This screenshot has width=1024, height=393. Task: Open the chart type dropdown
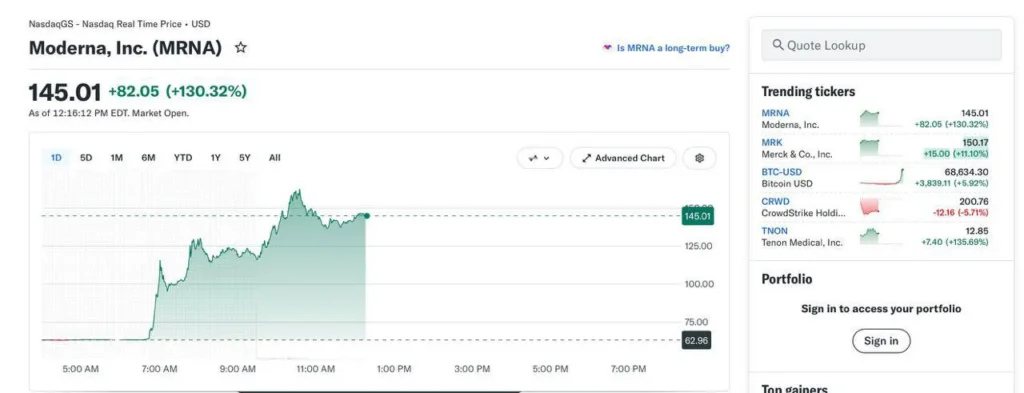point(539,158)
